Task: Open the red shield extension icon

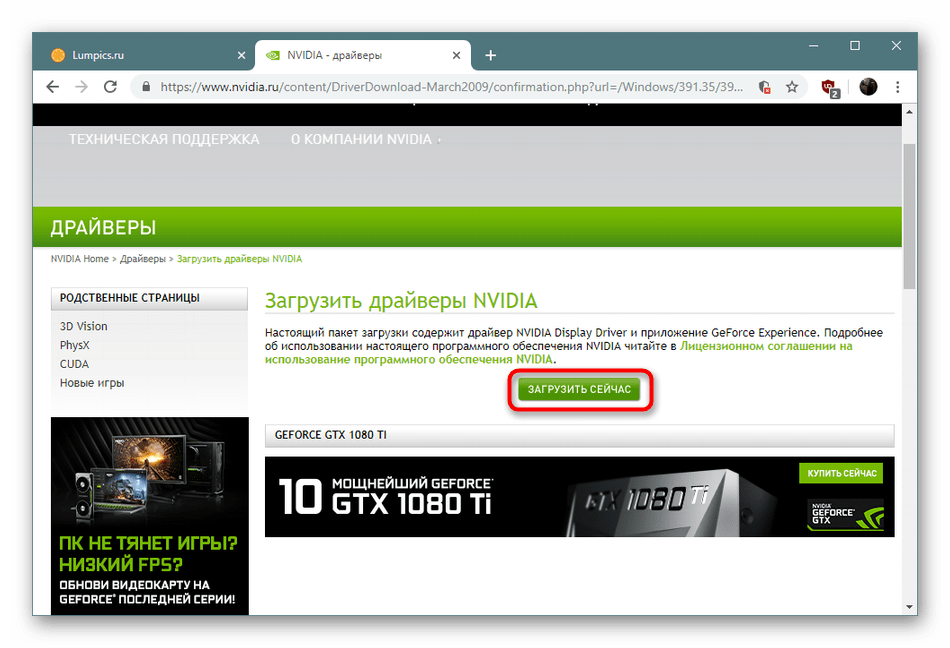Action: click(829, 88)
